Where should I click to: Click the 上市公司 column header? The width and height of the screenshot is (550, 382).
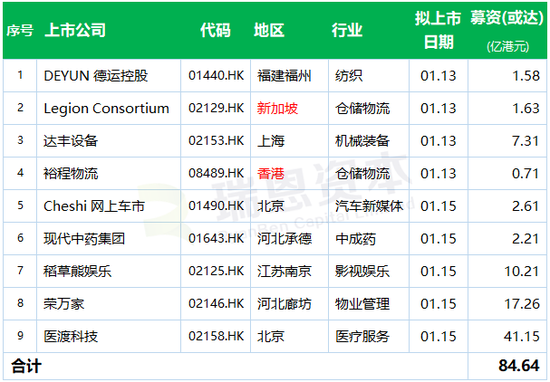[75, 30]
